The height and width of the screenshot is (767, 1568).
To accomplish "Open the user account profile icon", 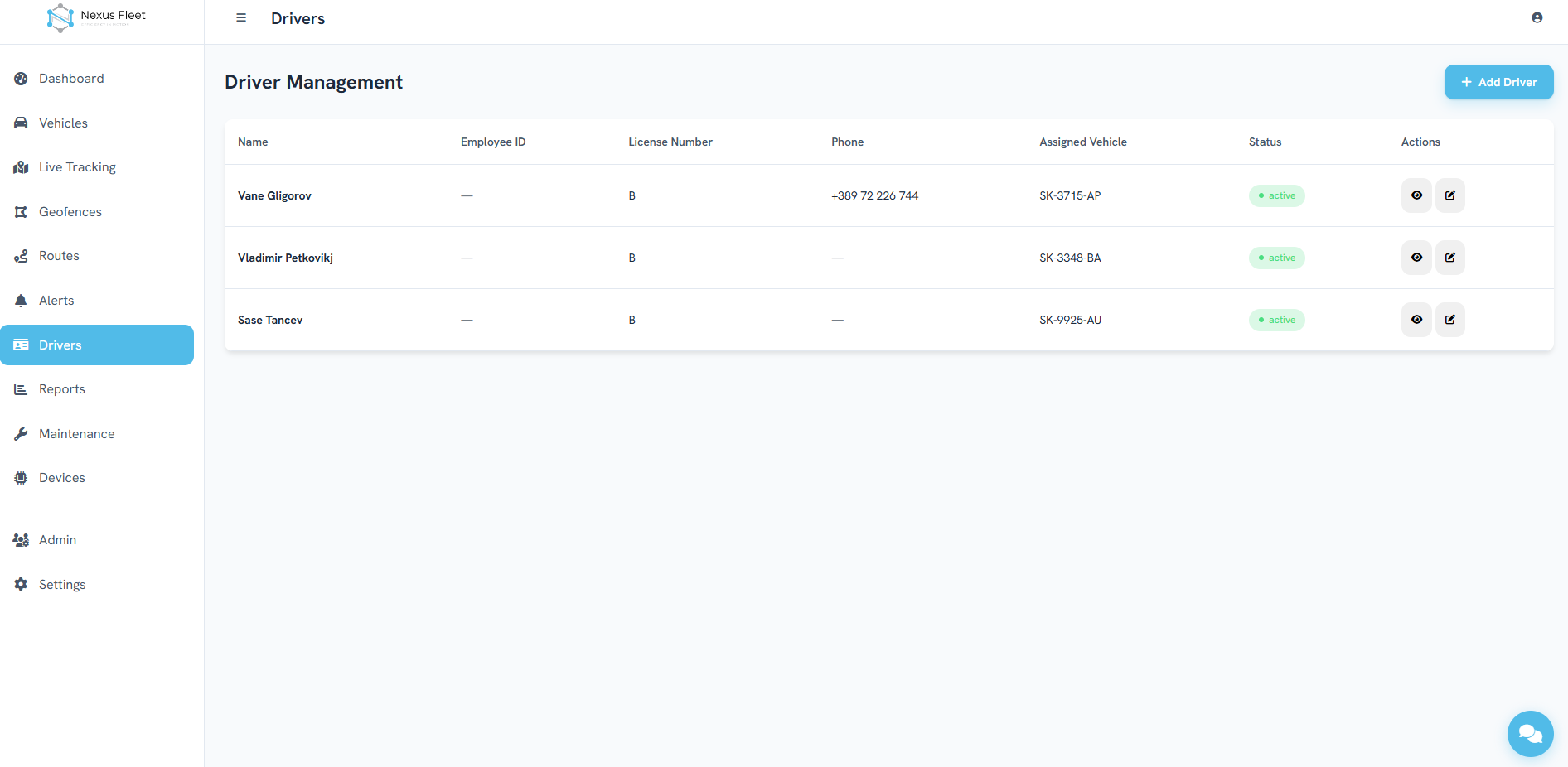I will (x=1537, y=17).
